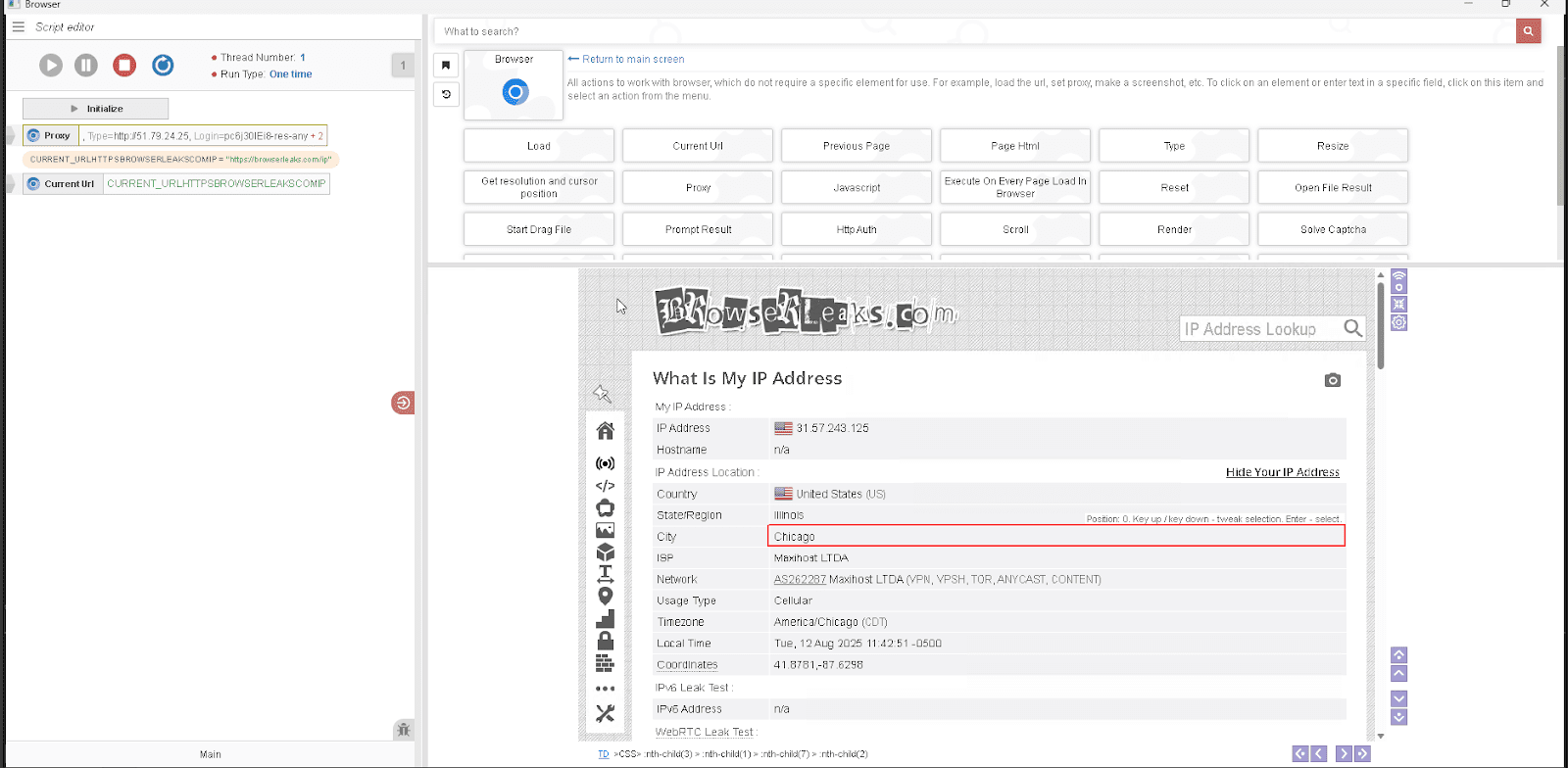This screenshot has width=1568, height=768.
Task: Click the 'What to search?' input field
Action: 970,31
